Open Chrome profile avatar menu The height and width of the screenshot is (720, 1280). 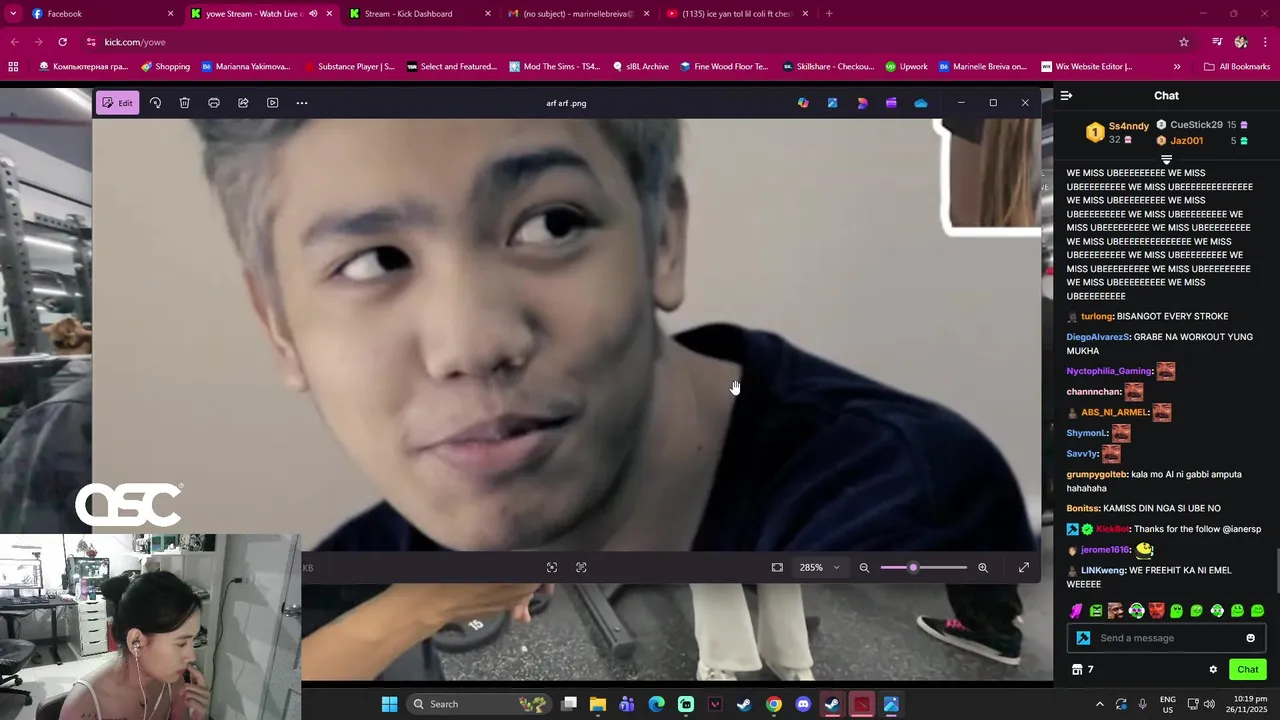point(1241,42)
